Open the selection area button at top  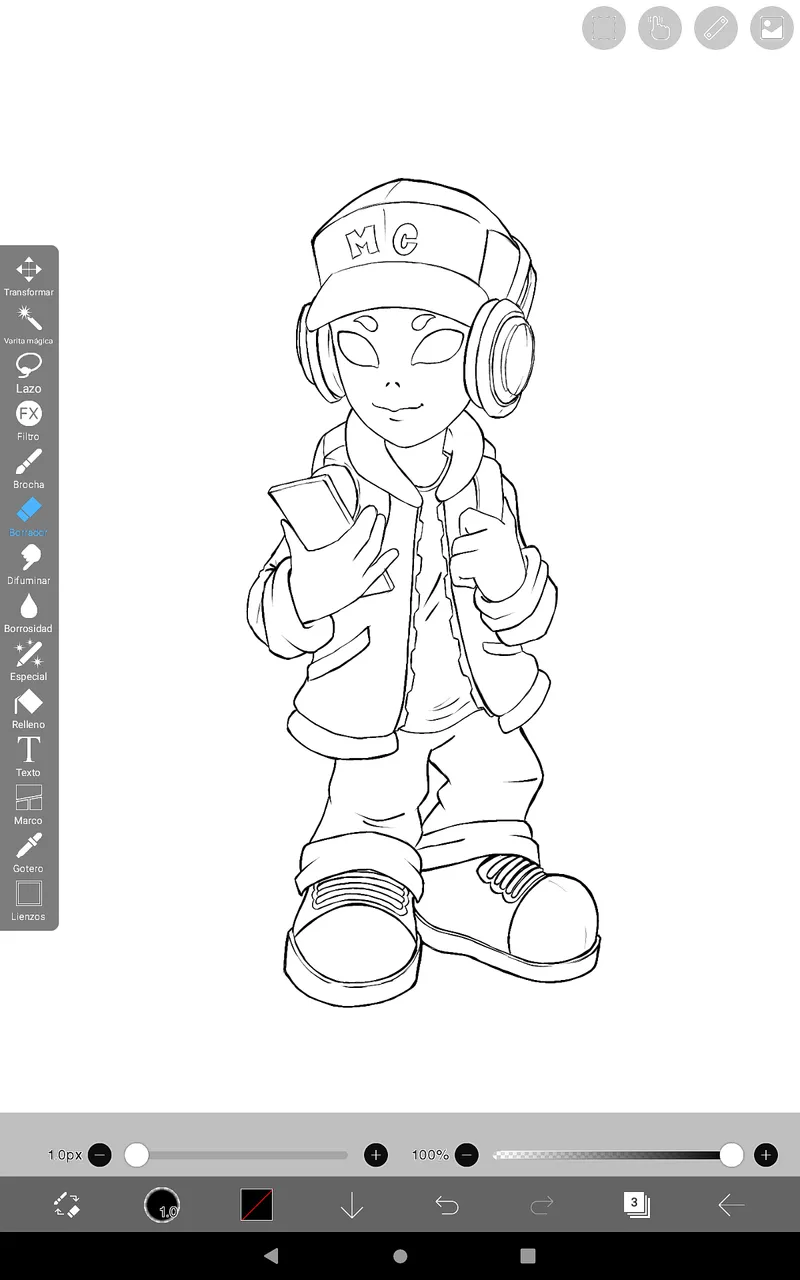[x=604, y=28]
